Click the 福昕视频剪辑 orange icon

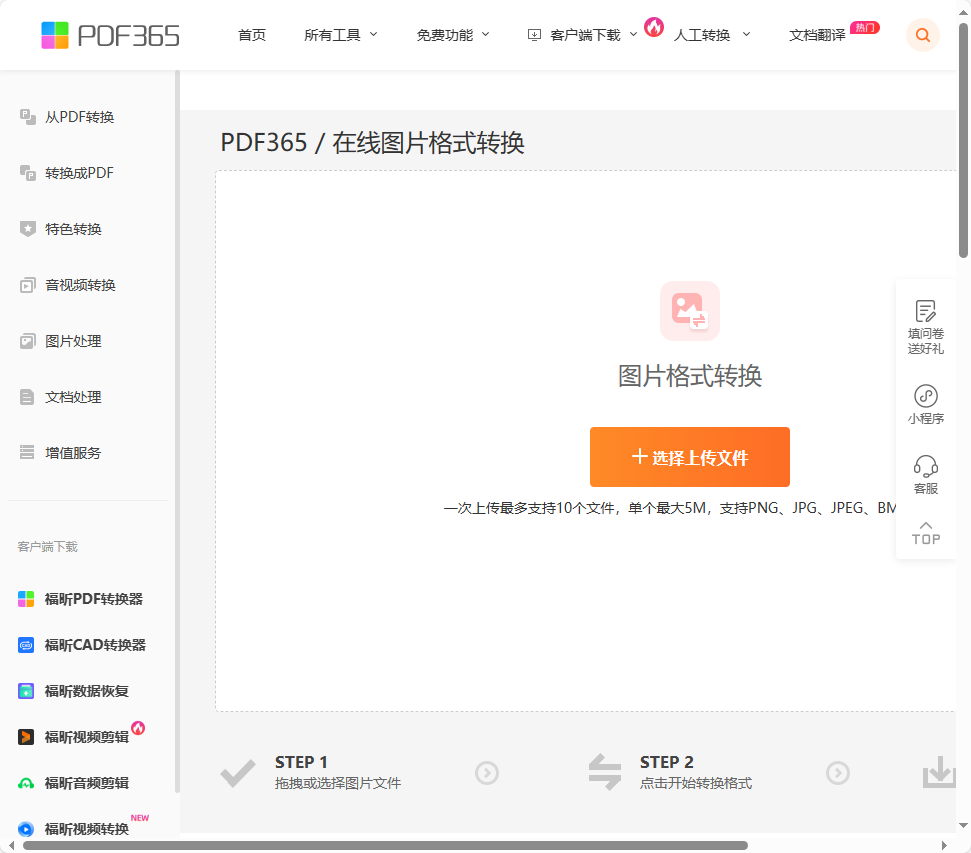tap(26, 737)
